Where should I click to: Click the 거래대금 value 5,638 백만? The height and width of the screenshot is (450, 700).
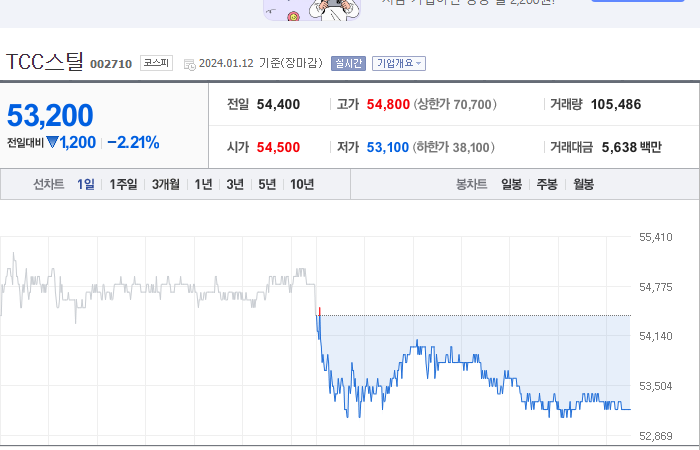click(631, 147)
